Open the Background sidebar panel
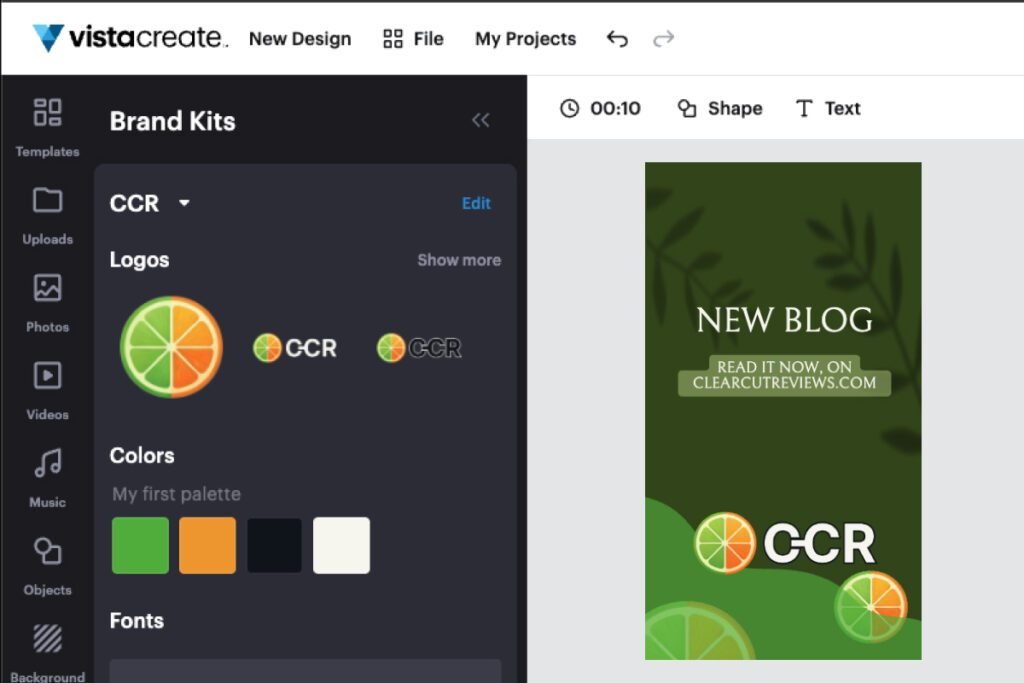The image size is (1024, 683). pos(48,653)
